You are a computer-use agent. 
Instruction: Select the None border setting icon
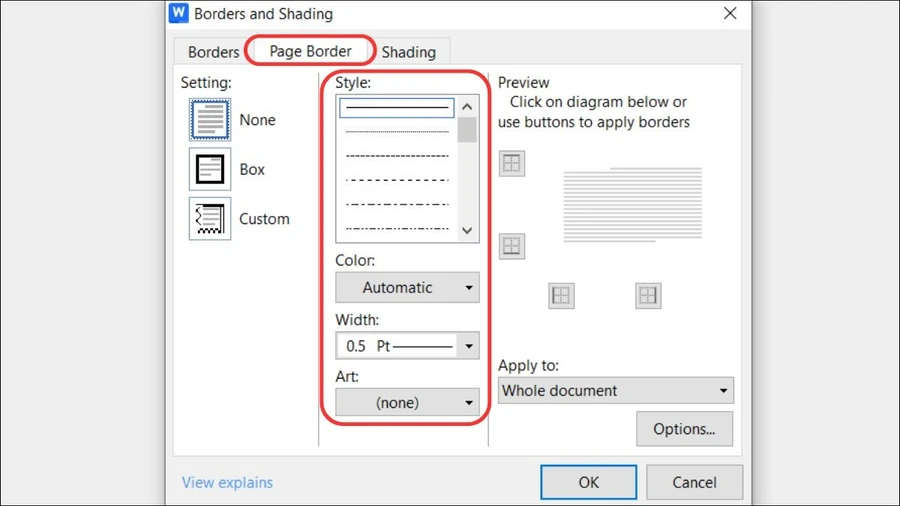pos(210,119)
